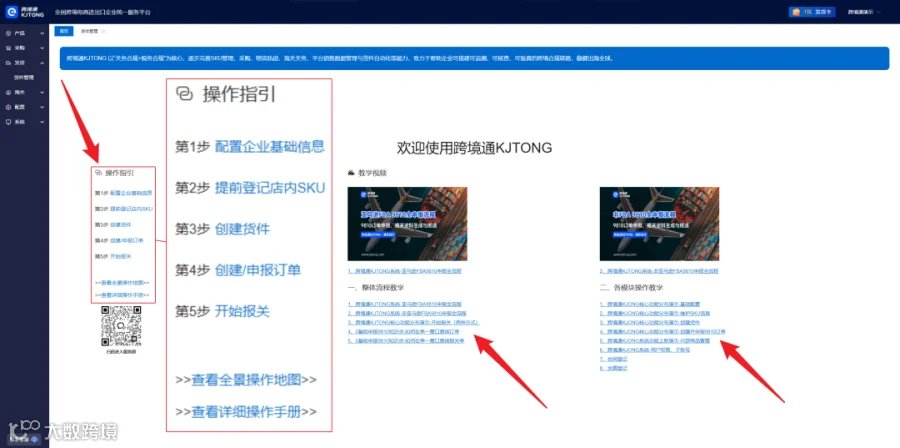Play the left FBA 9810 tutorial video thumbnail
Screen dimensions: 900x448
(x=407, y=224)
